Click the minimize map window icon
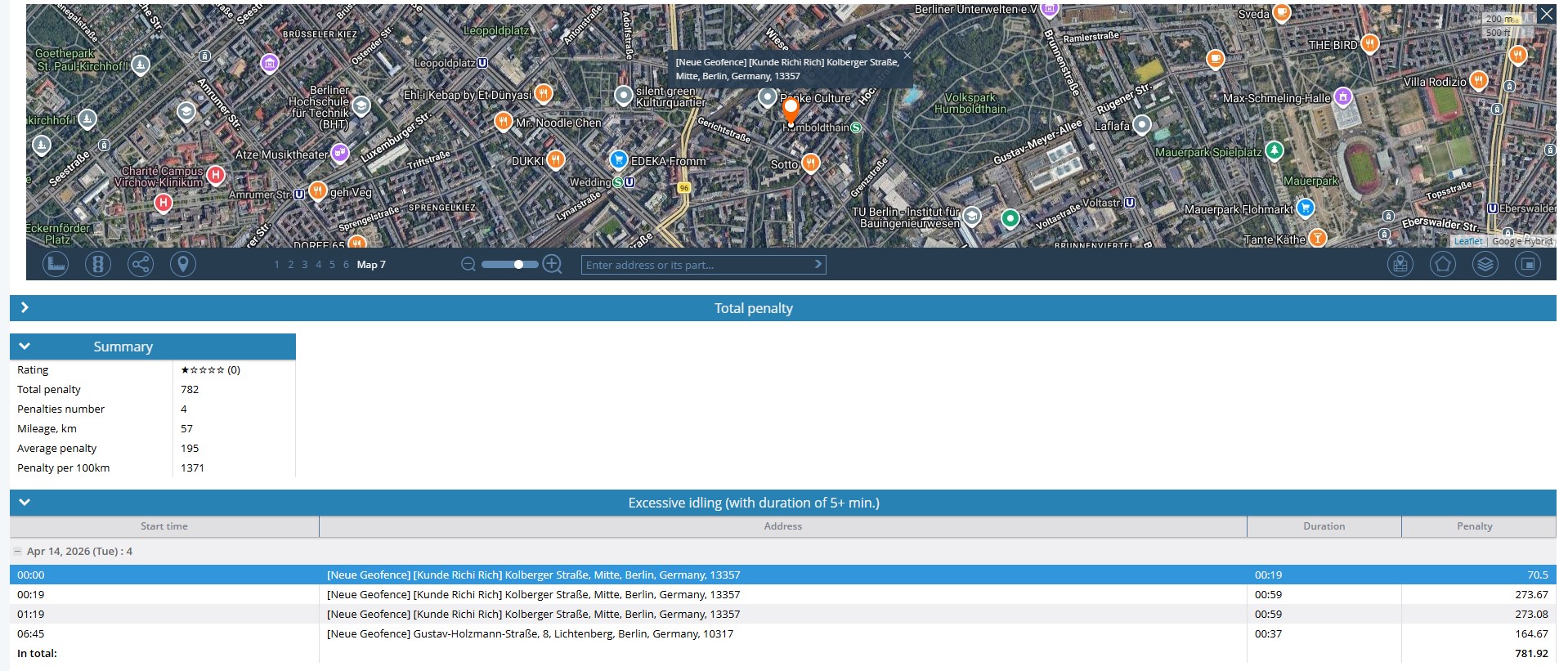Image resolution: width=1568 pixels, height=671 pixels. pyautogui.click(x=1527, y=264)
